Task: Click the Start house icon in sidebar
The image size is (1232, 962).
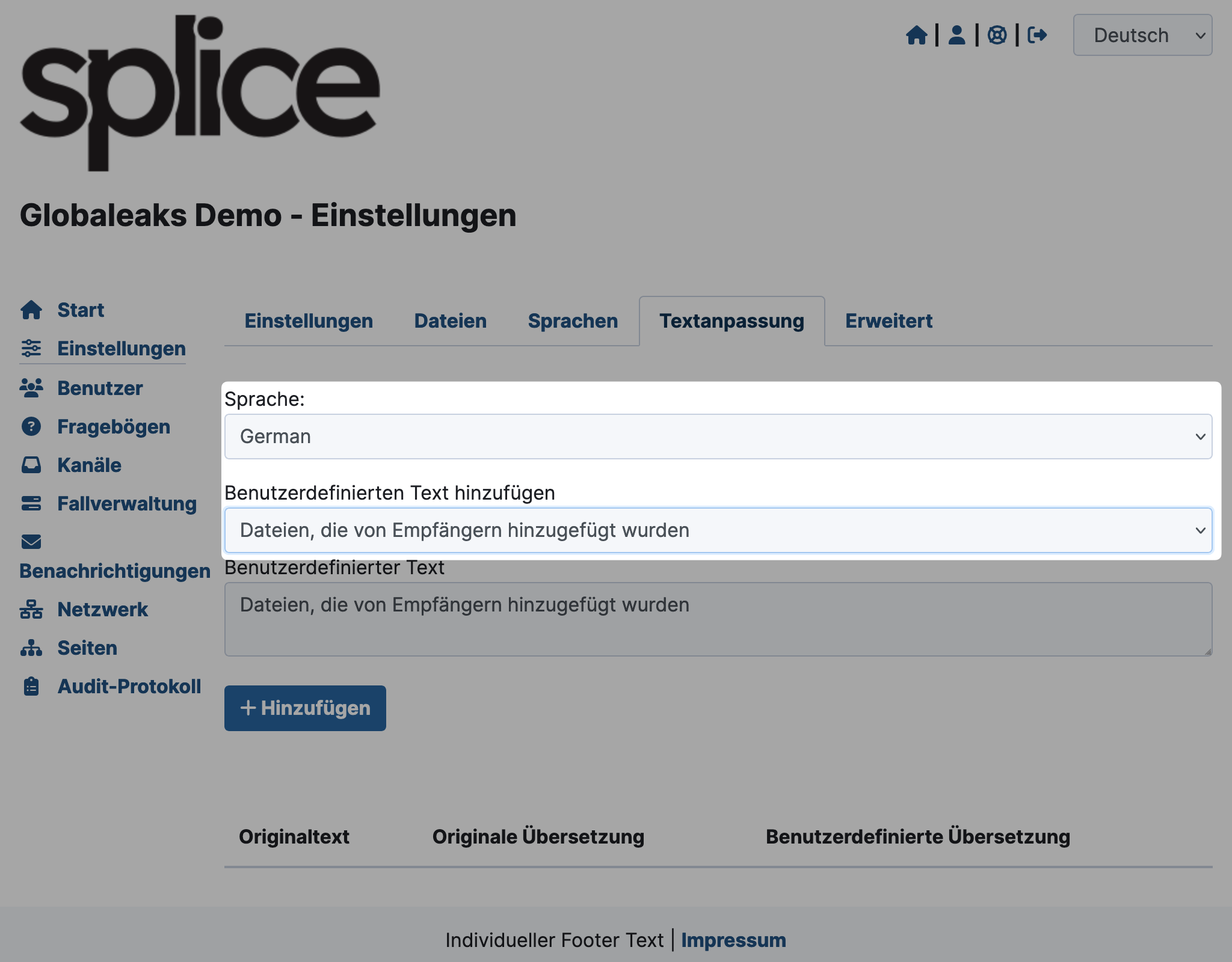Action: (31, 310)
